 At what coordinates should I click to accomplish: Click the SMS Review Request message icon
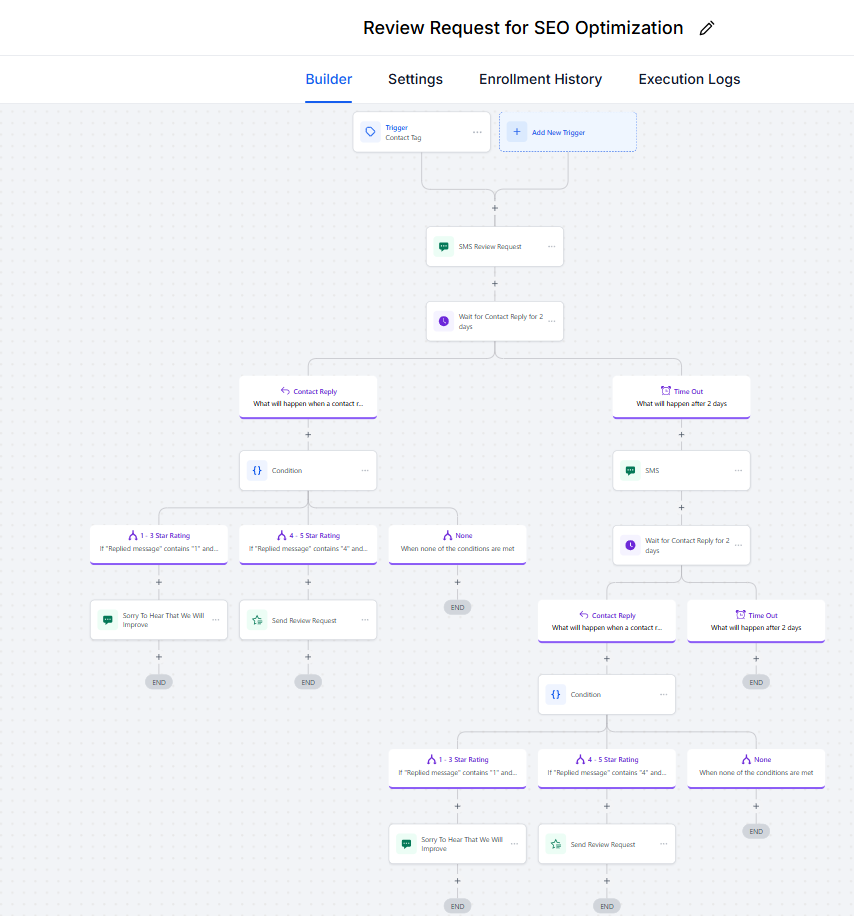(443, 246)
